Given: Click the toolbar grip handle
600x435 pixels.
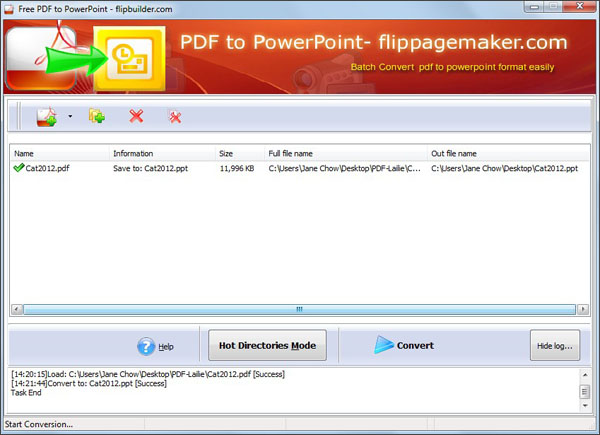Looking at the screenshot, I should [x=18, y=116].
